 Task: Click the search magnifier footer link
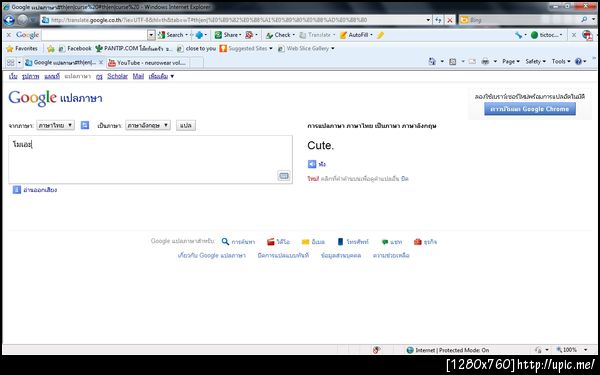[238, 241]
